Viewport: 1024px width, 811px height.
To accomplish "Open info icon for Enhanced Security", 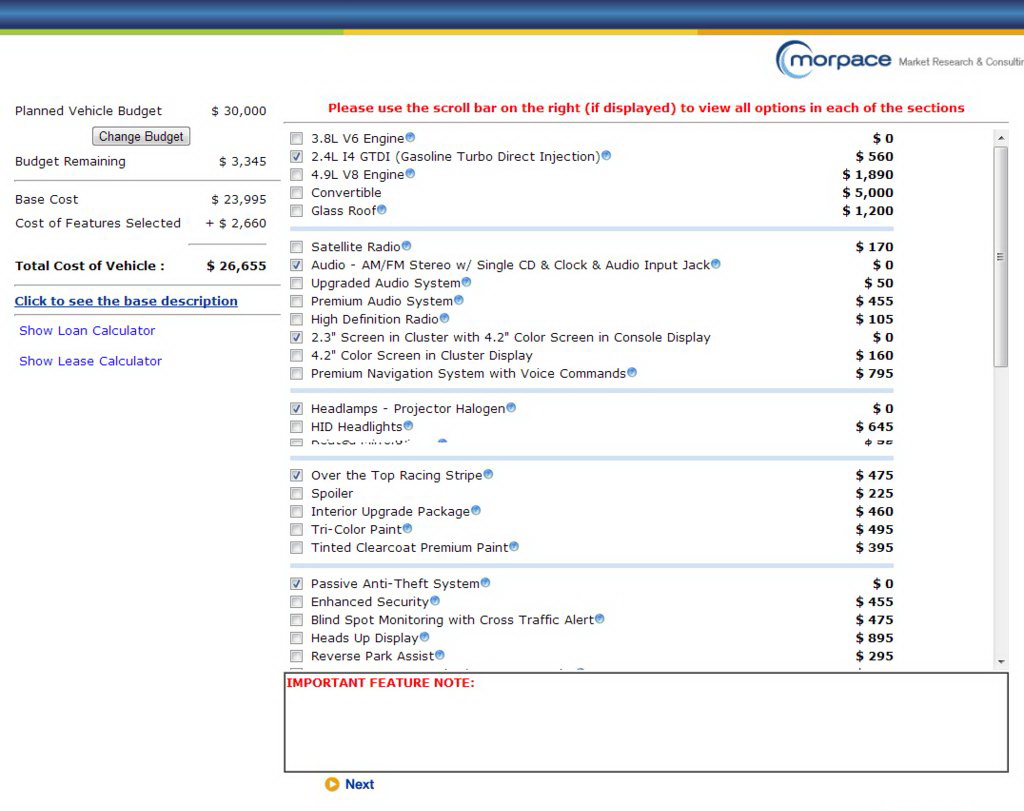I will pos(435,601).
